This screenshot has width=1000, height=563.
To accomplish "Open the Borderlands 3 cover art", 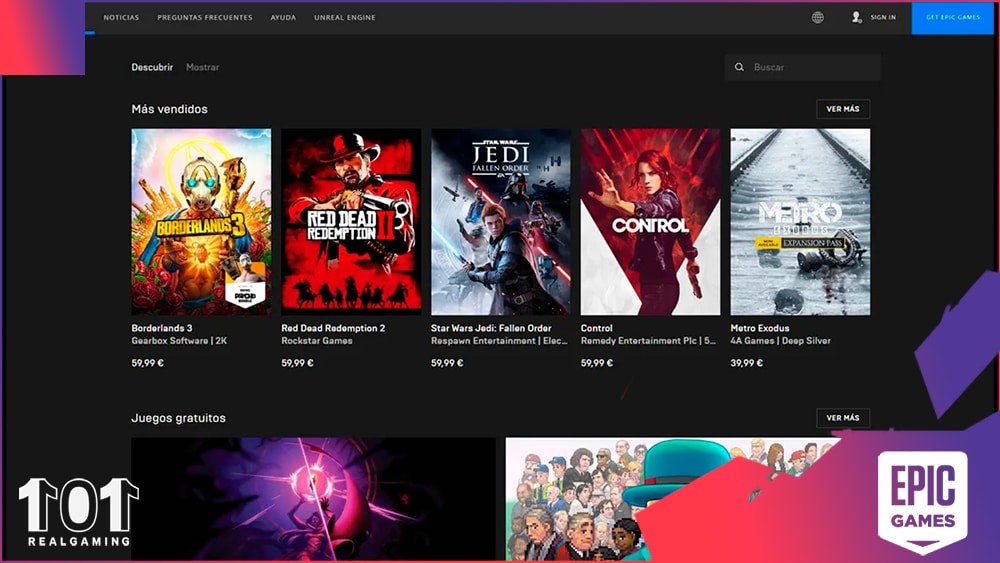I will click(x=201, y=222).
